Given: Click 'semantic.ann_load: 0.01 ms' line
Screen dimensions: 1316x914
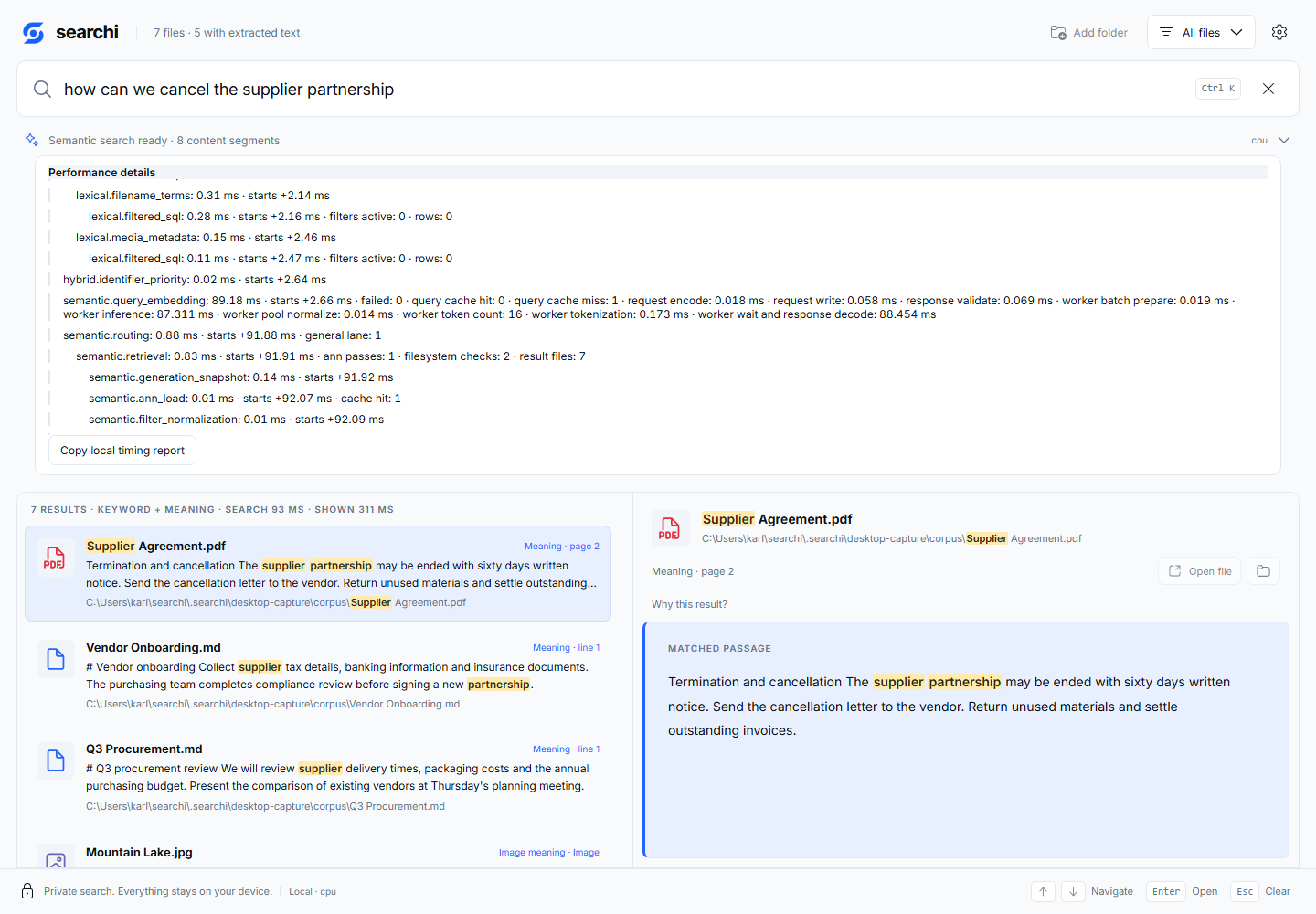Looking at the screenshot, I should coord(245,399).
